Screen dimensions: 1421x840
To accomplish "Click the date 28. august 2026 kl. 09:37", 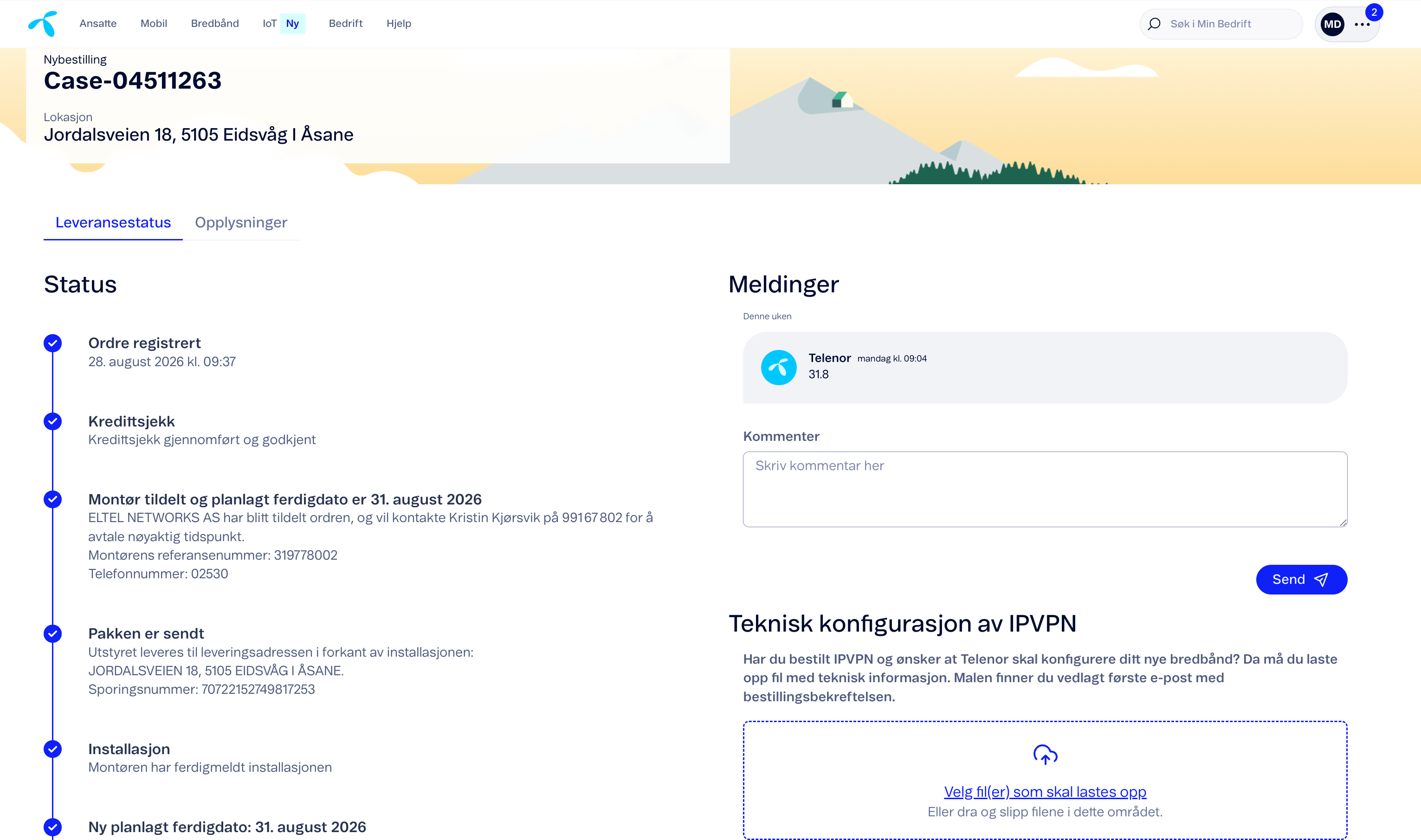I will click(x=162, y=362).
